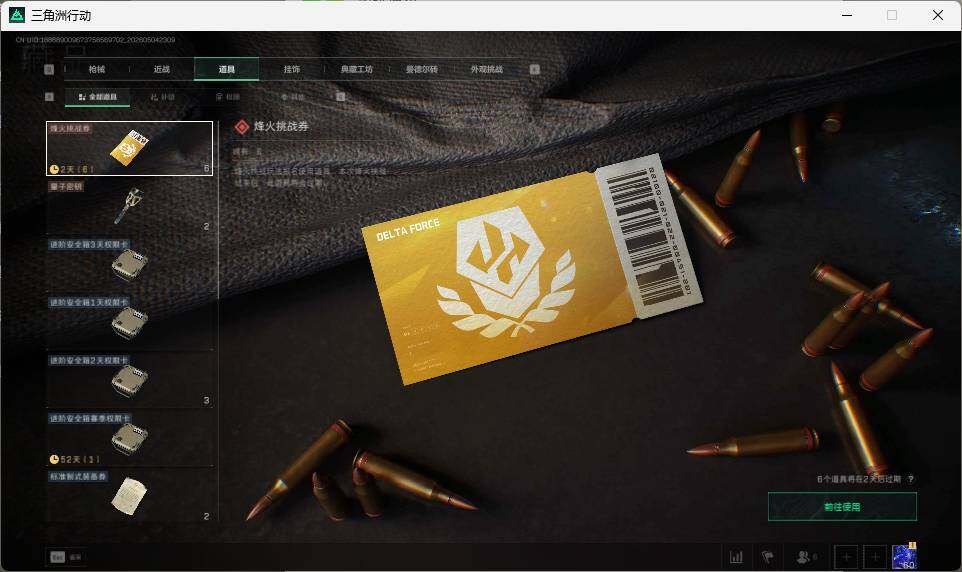Switch to the 外观挑战 tab

(x=487, y=69)
